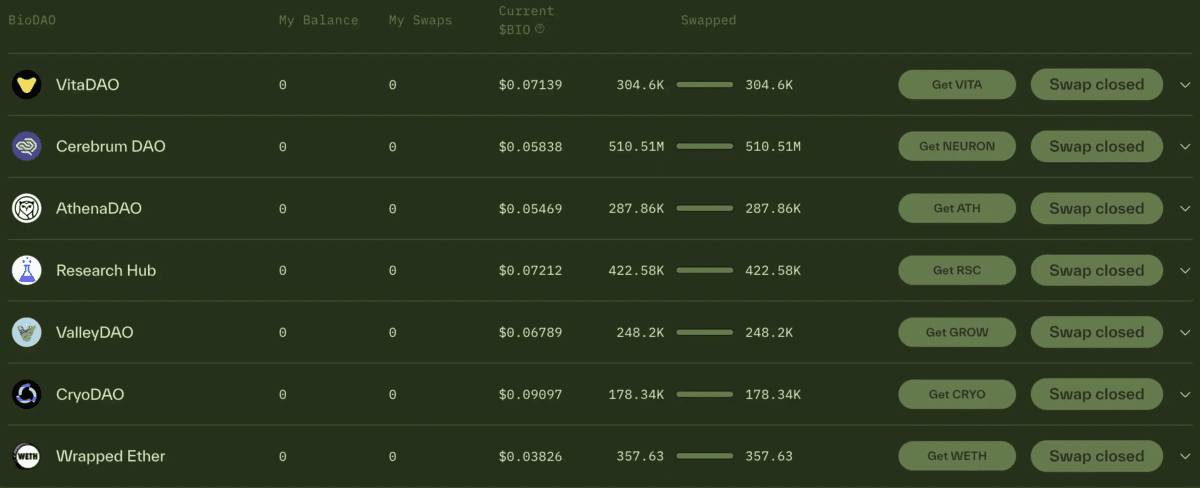
Task: Click Swap closed button for AthenaDAO
Action: click(x=1096, y=209)
